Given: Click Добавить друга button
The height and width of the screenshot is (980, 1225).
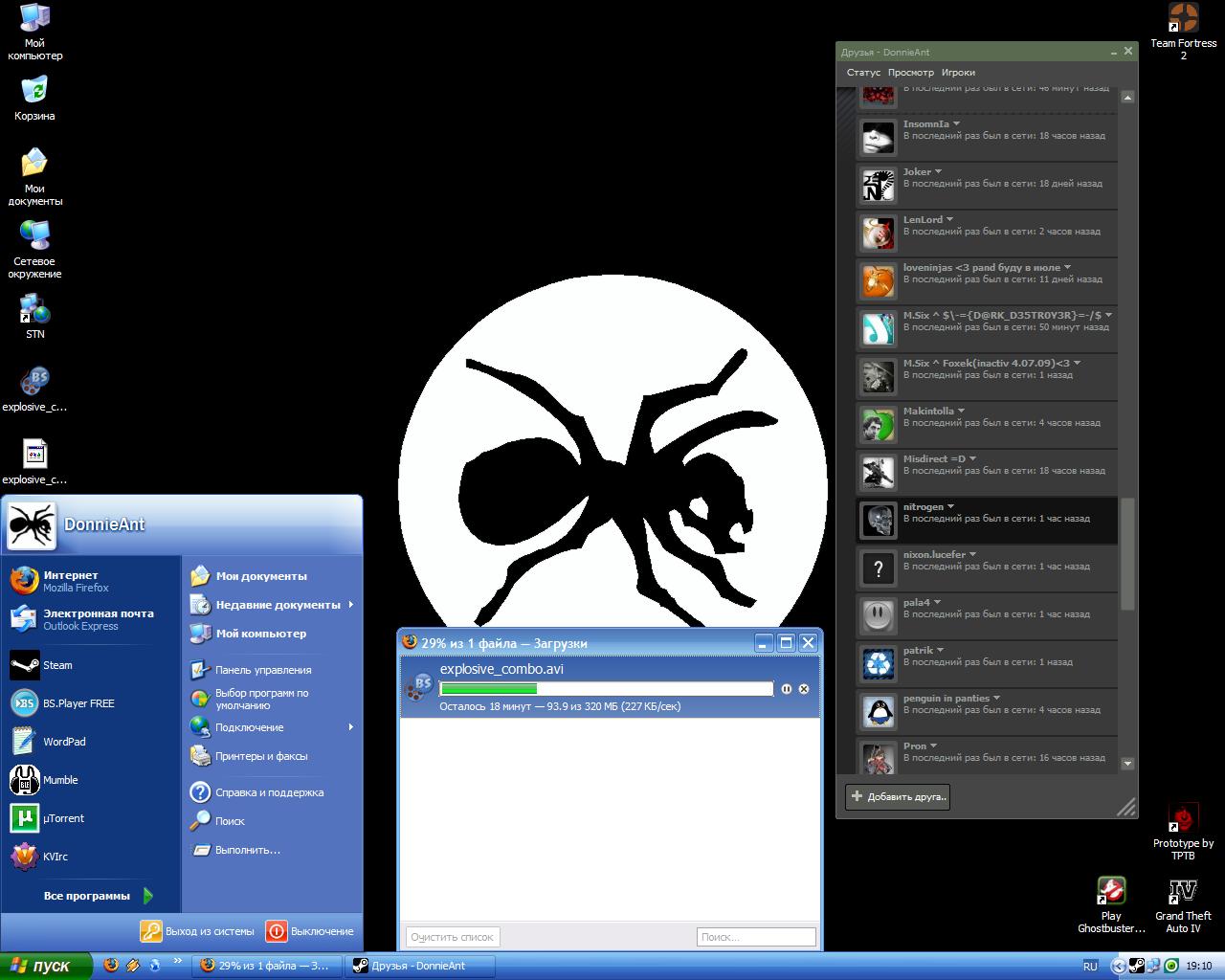Looking at the screenshot, I should [898, 796].
